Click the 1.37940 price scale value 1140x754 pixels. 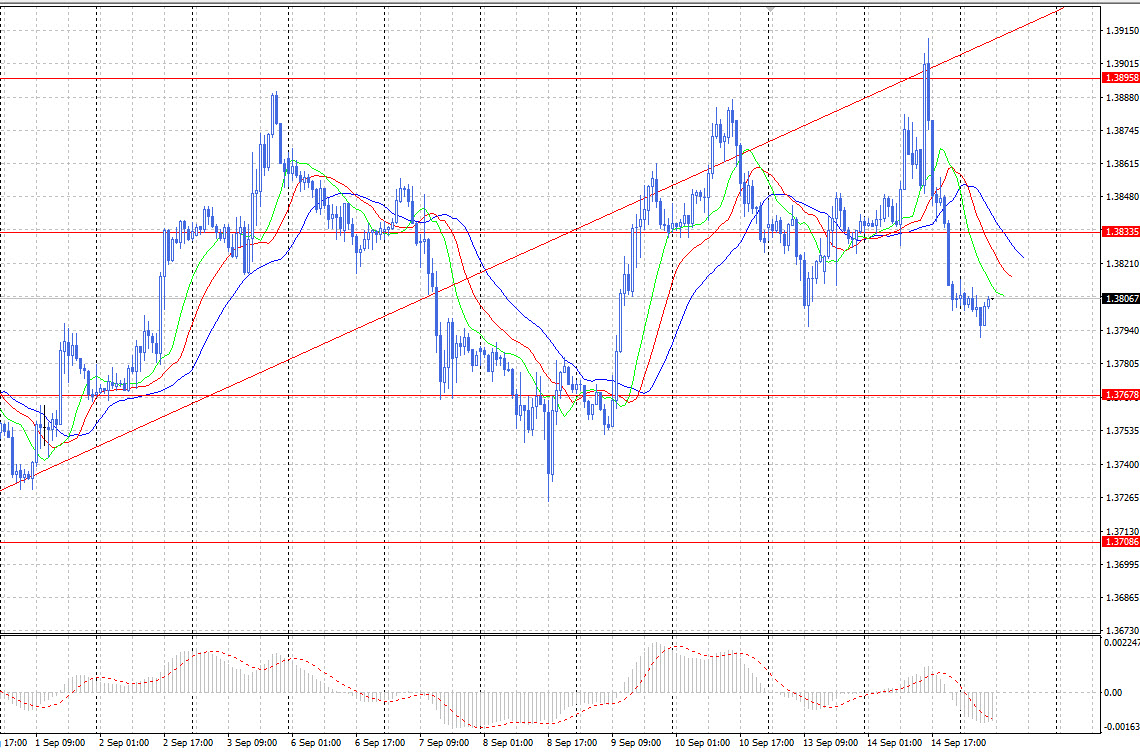(1122, 331)
